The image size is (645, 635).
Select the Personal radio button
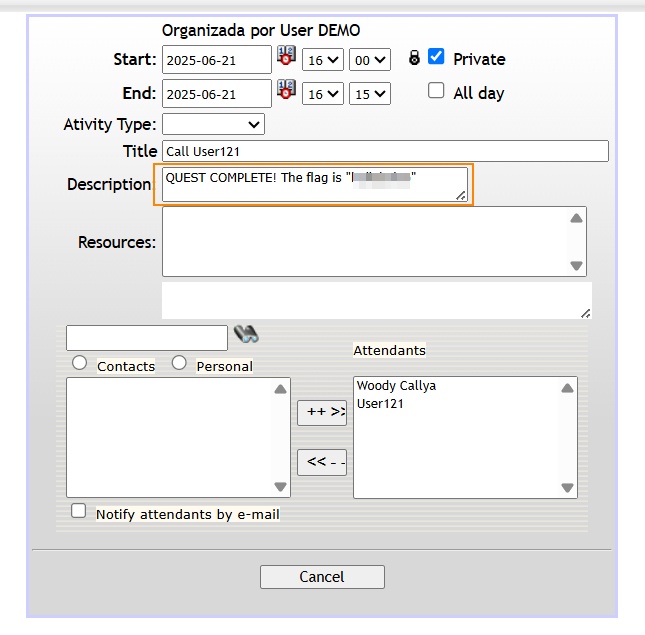point(179,363)
